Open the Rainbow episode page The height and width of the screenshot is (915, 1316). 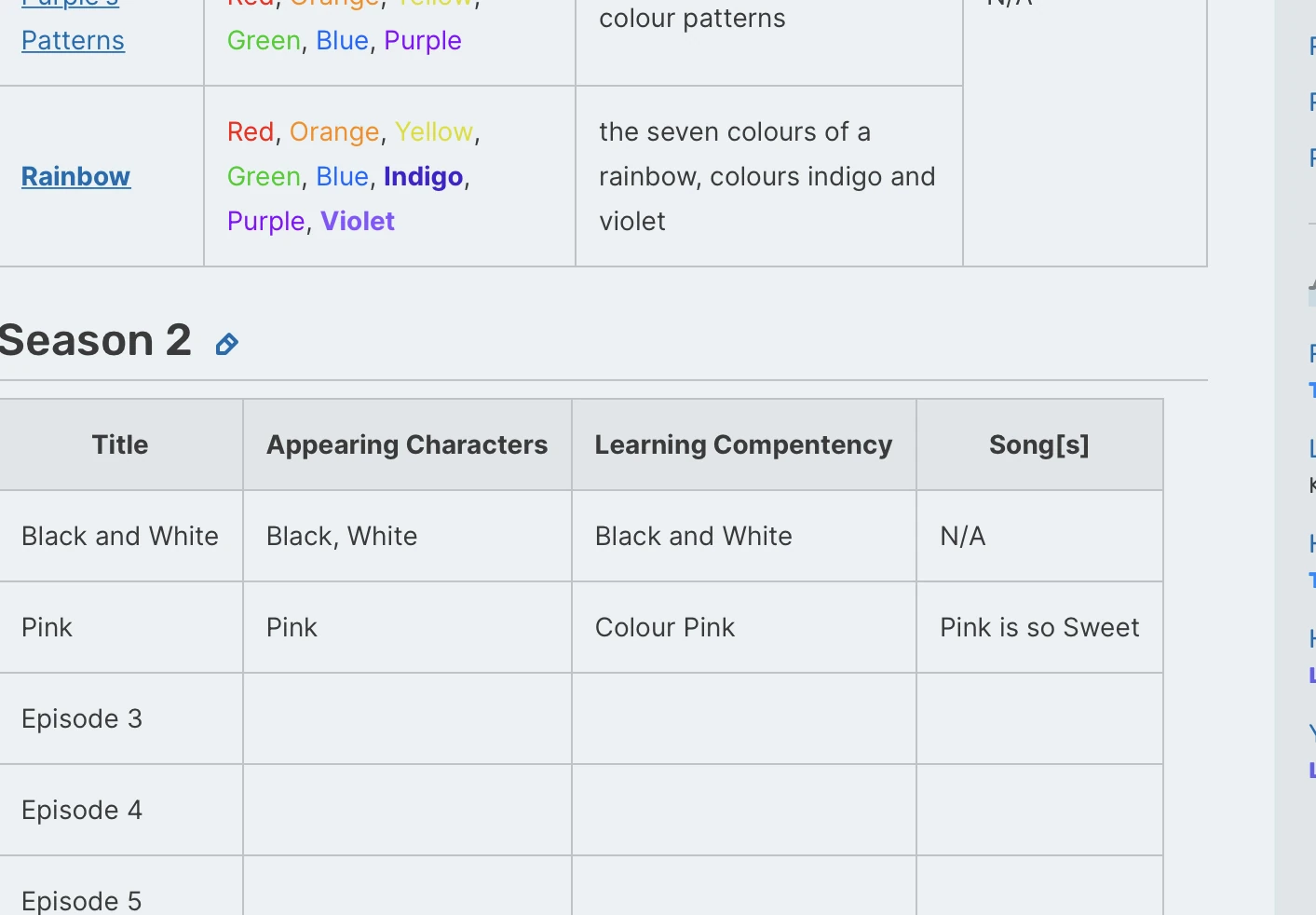pyautogui.click(x=75, y=176)
